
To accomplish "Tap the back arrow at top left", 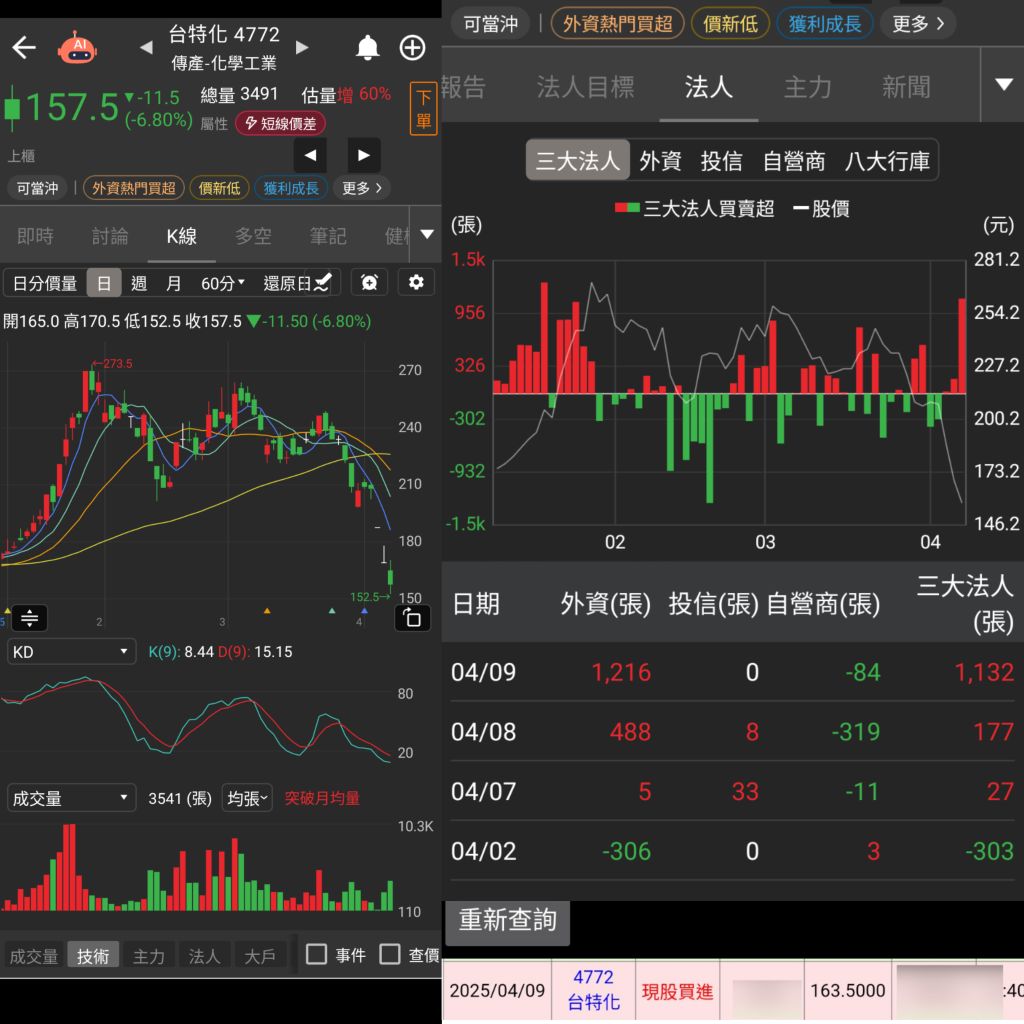I will point(24,47).
